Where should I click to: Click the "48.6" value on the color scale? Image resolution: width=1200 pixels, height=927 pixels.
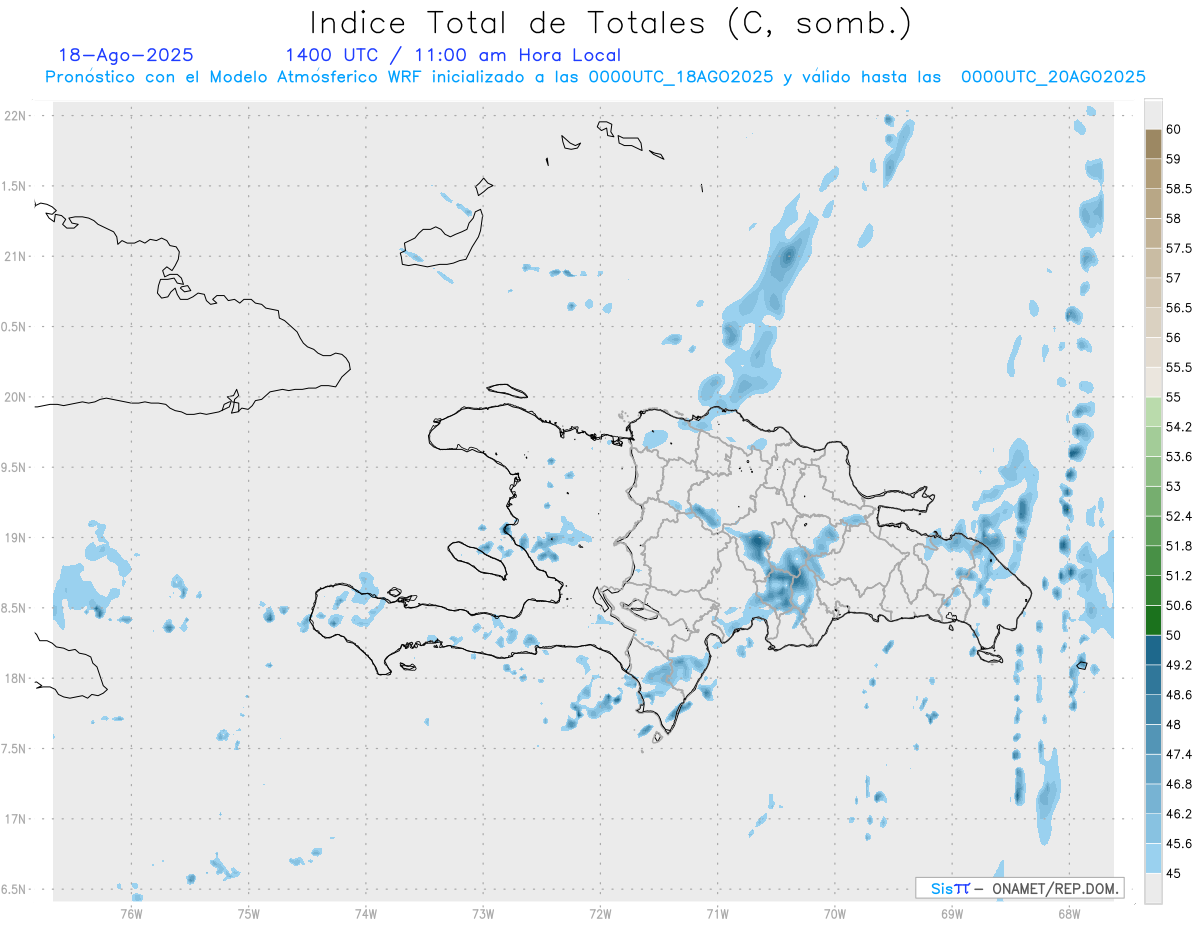[x=1179, y=695]
